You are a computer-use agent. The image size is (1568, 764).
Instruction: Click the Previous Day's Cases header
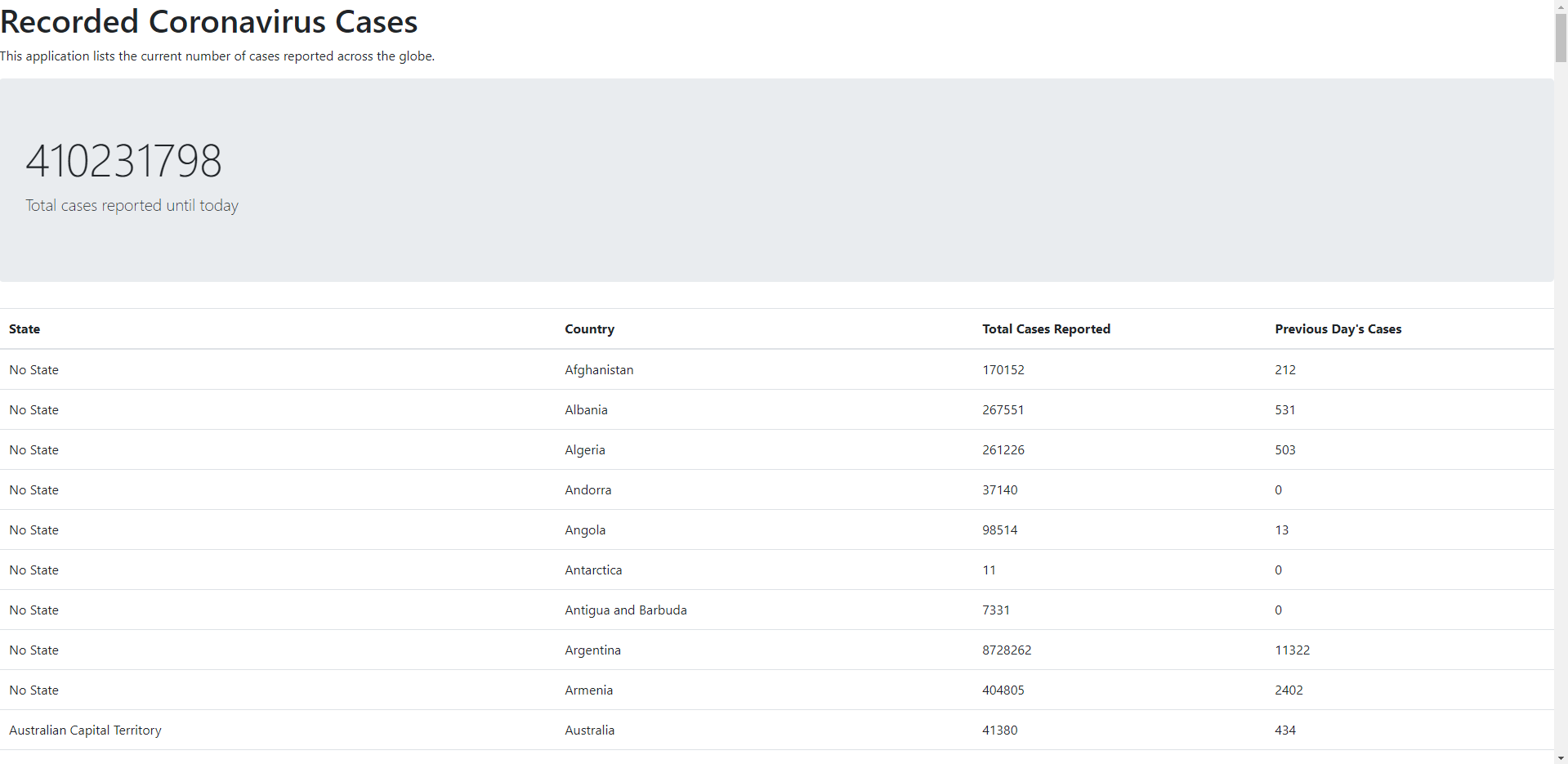1338,328
